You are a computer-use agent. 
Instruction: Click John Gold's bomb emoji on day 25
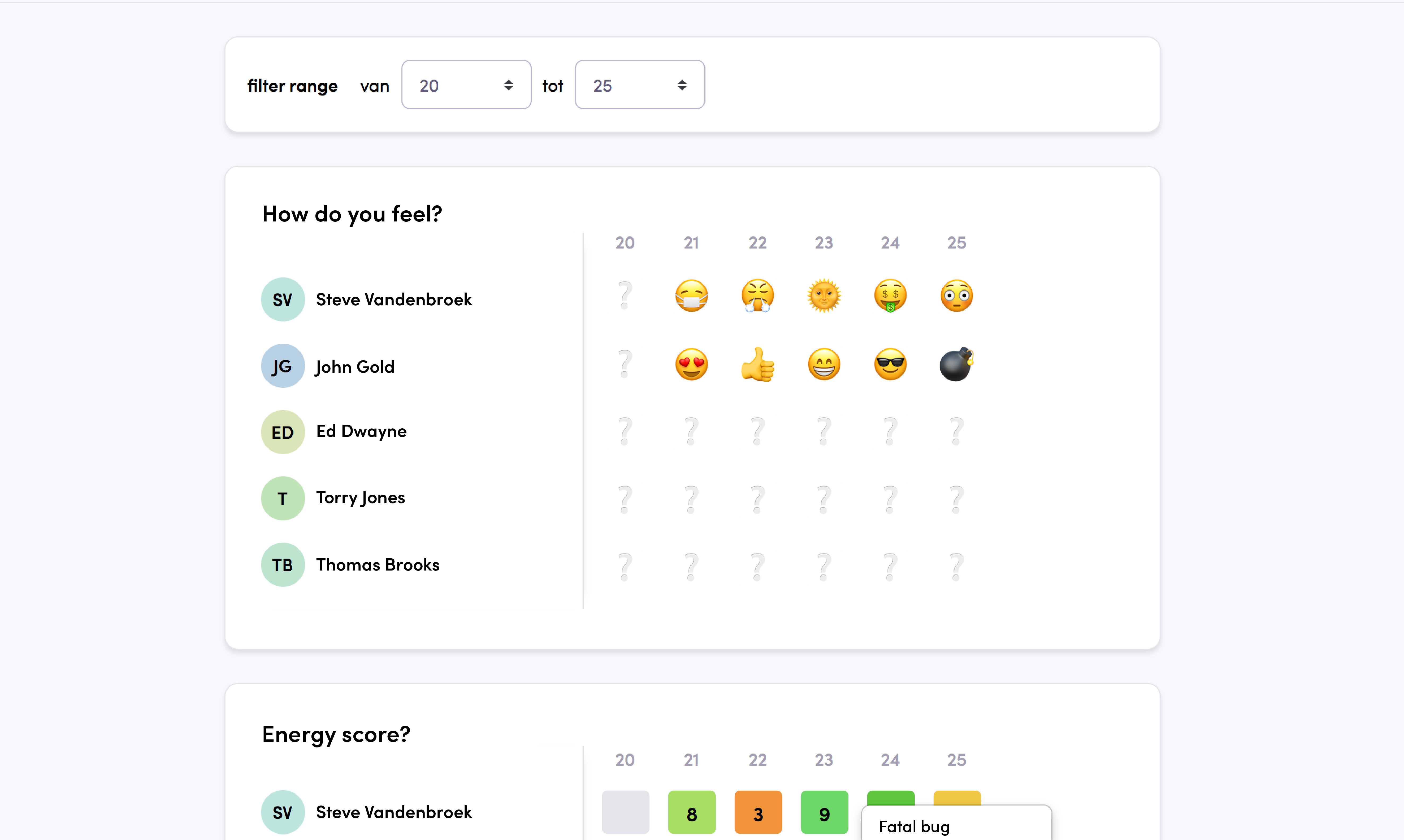956,364
